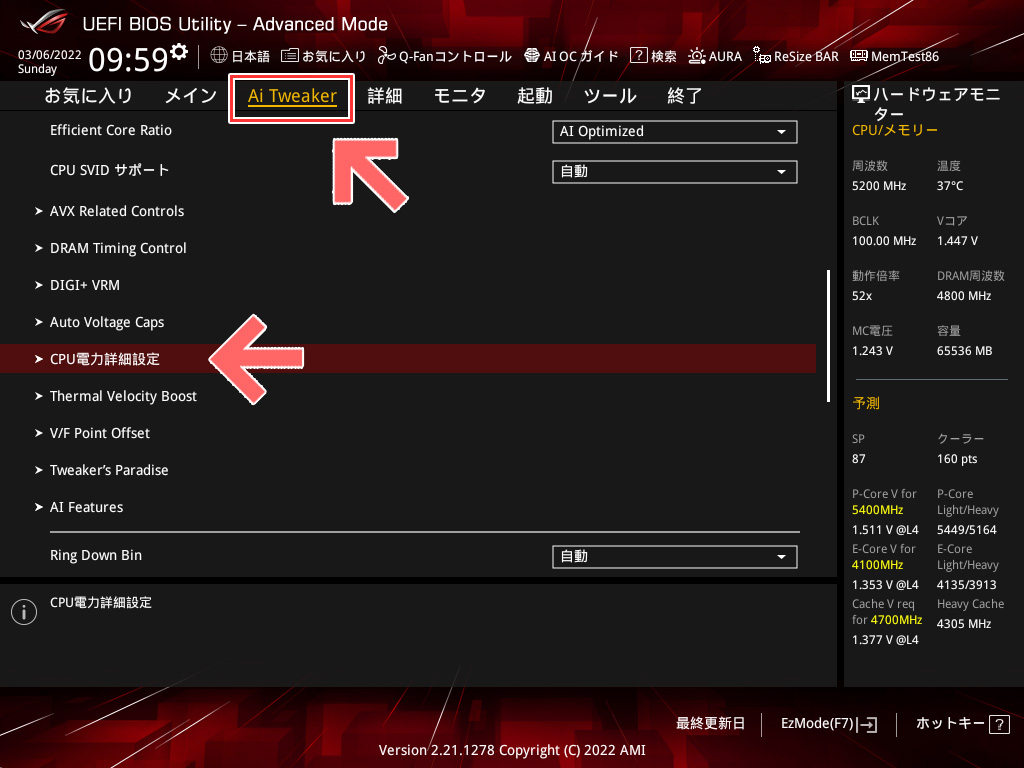Viewport: 1024px width, 768px height.
Task: Click the 160 pts cooler score
Action: (957, 459)
